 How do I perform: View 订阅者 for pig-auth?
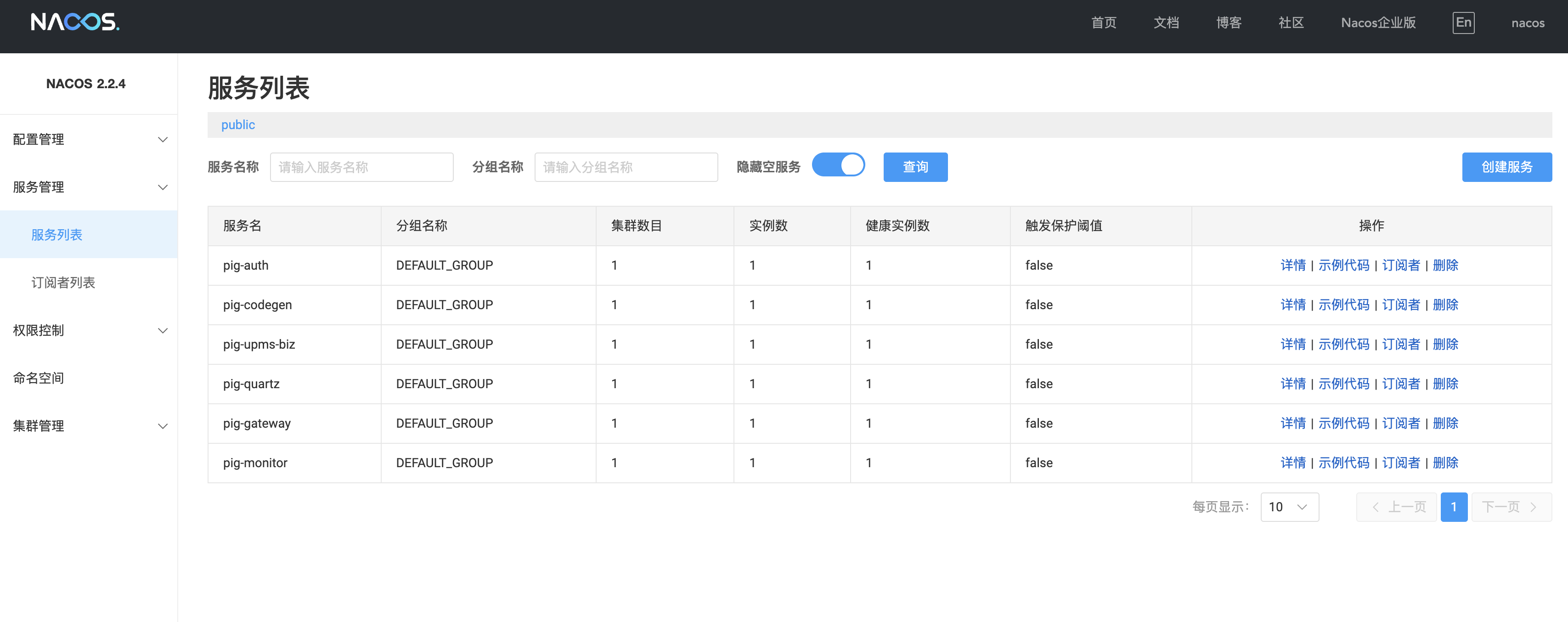pos(1401,266)
